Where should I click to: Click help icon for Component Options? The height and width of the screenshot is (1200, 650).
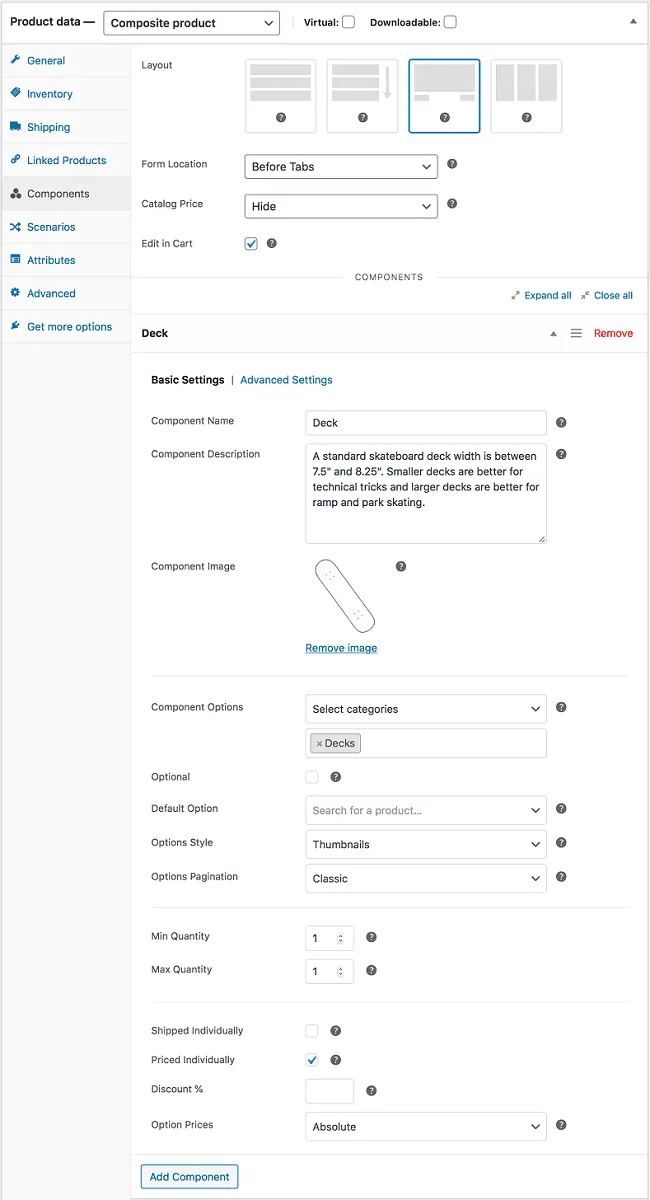(561, 707)
